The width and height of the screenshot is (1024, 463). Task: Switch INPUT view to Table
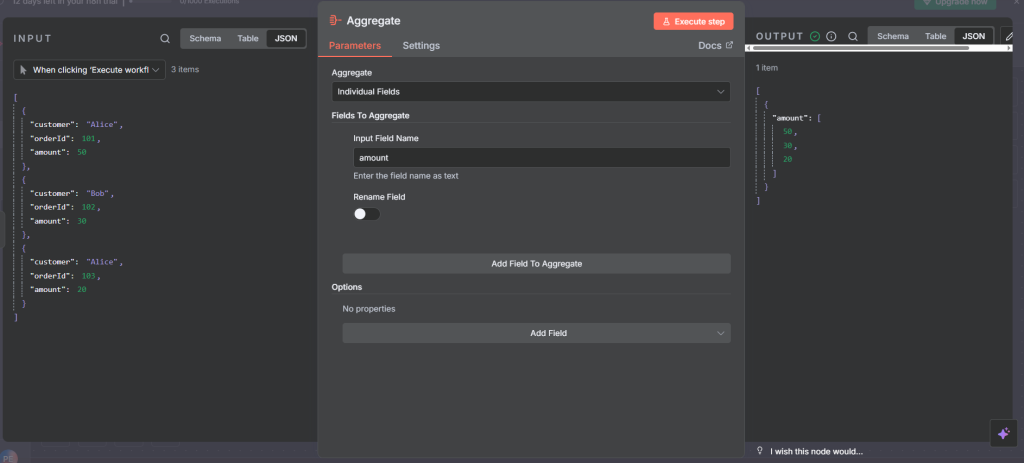[246, 39]
